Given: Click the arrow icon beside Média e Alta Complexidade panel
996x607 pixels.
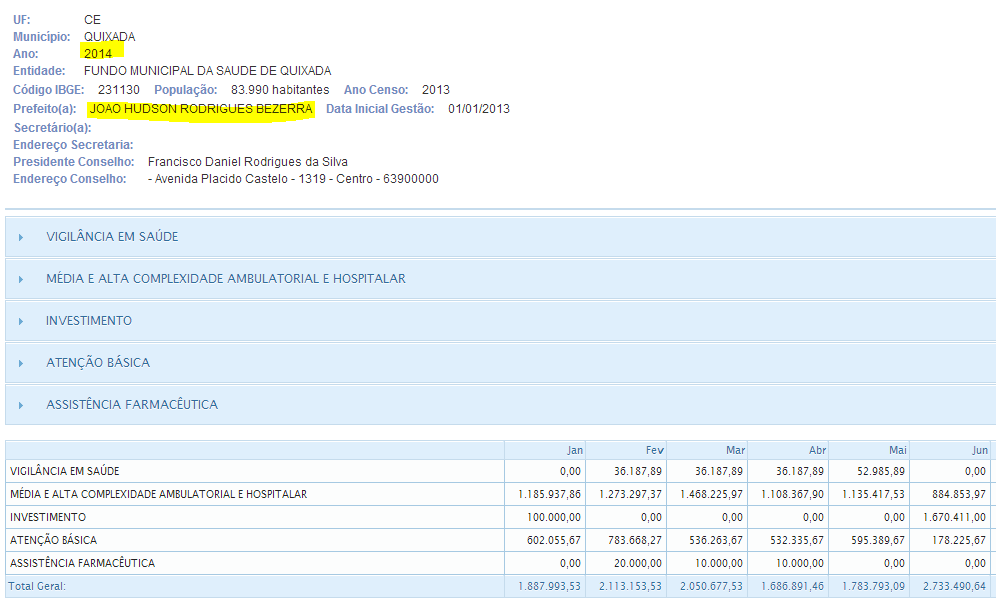Looking at the screenshot, I should pyautogui.click(x=20, y=279).
